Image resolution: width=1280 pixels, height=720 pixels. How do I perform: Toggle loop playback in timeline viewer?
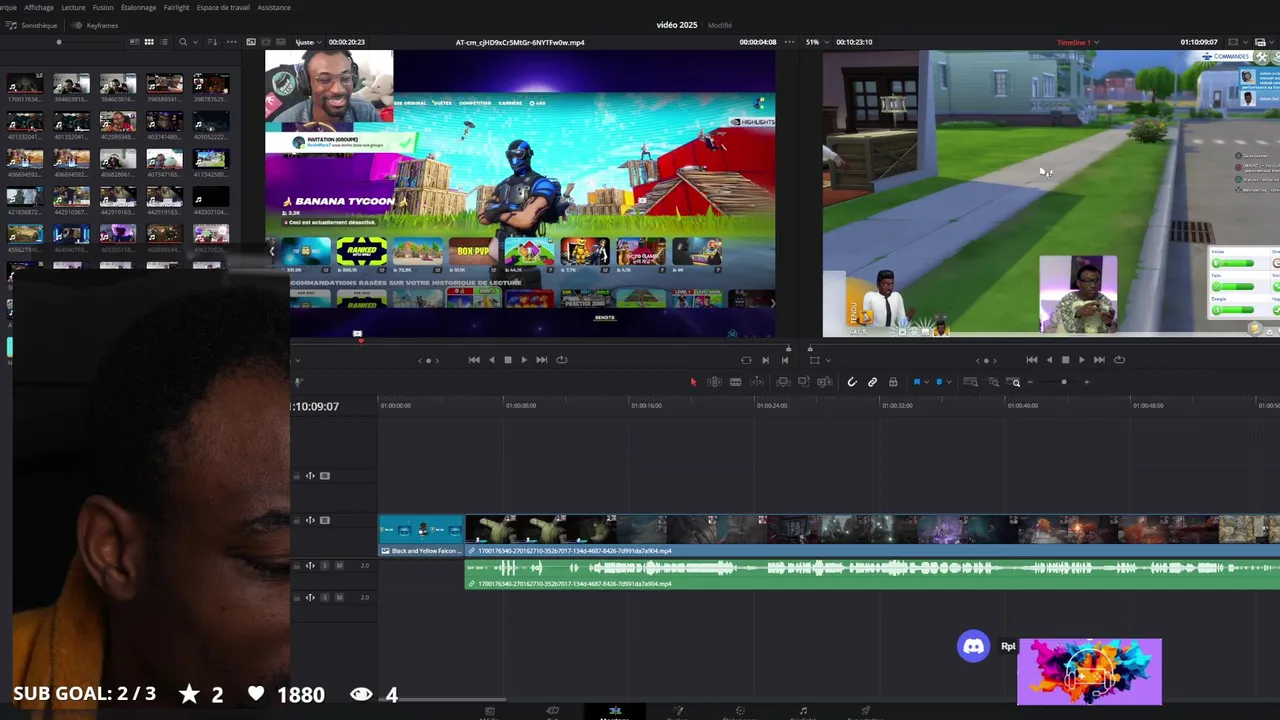click(x=1119, y=360)
